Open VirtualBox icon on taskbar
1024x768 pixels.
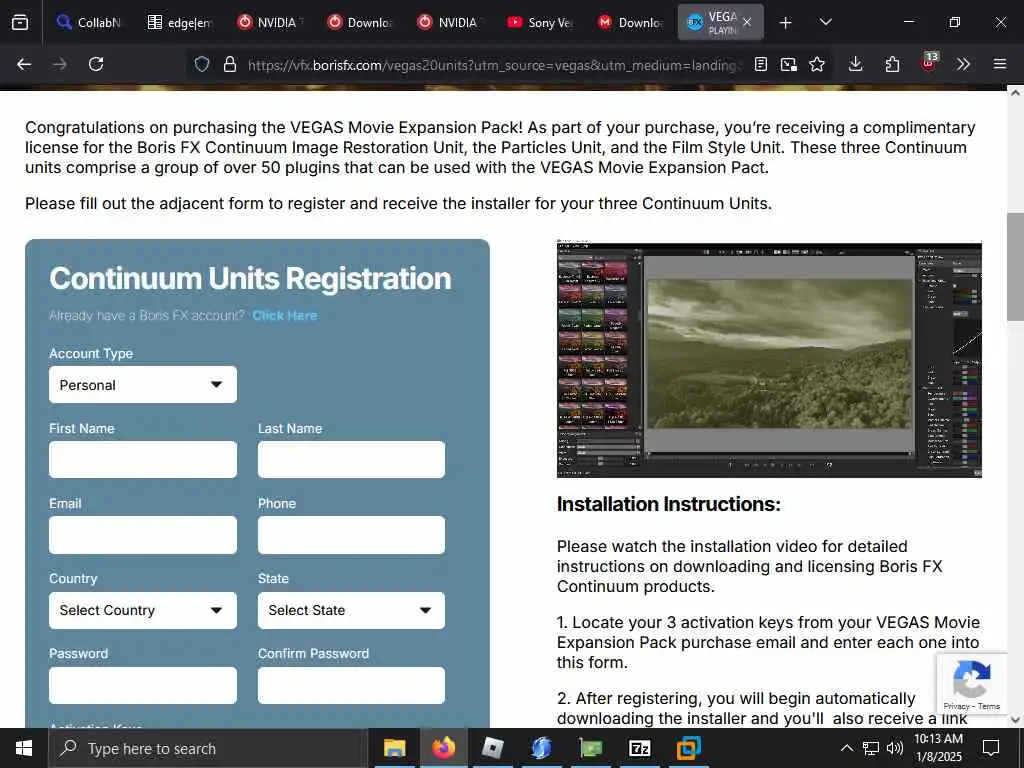point(688,748)
